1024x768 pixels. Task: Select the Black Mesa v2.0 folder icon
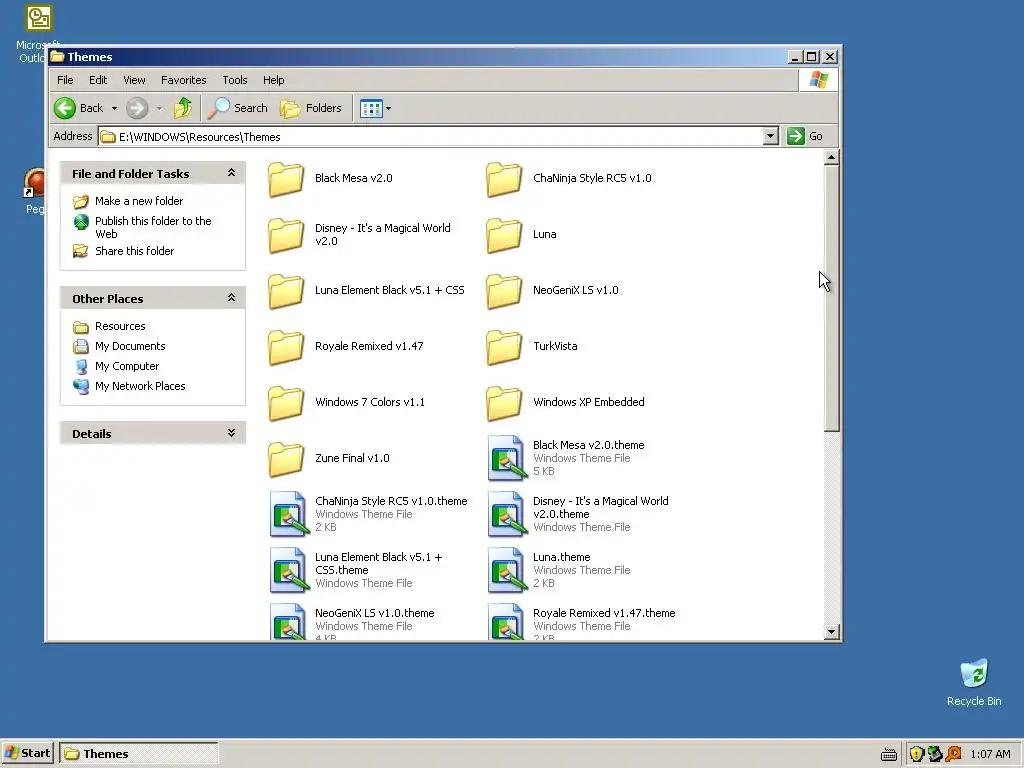pos(286,179)
